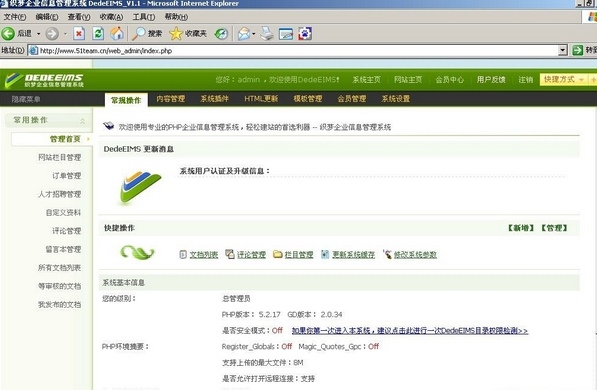The height and width of the screenshot is (390, 597).
Task: Click the DedeEIMS logo in header
Action: 45,80
